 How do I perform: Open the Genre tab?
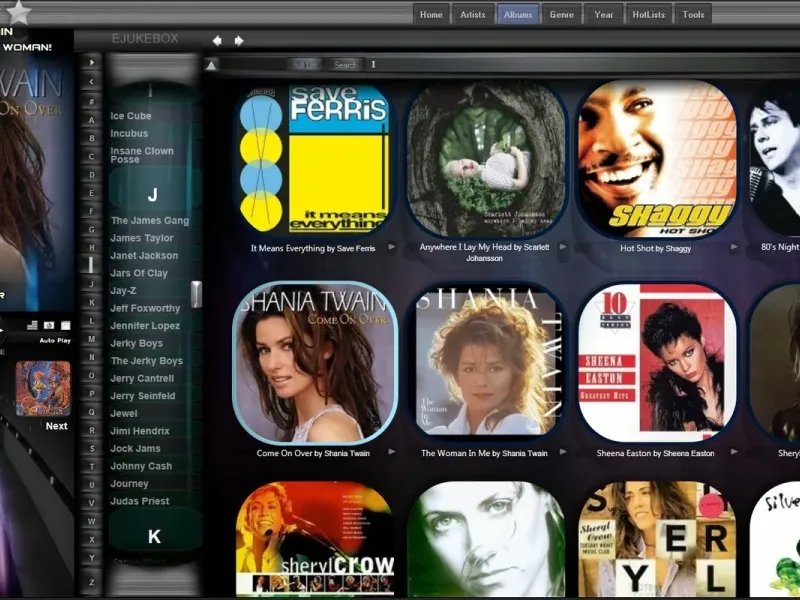point(562,14)
